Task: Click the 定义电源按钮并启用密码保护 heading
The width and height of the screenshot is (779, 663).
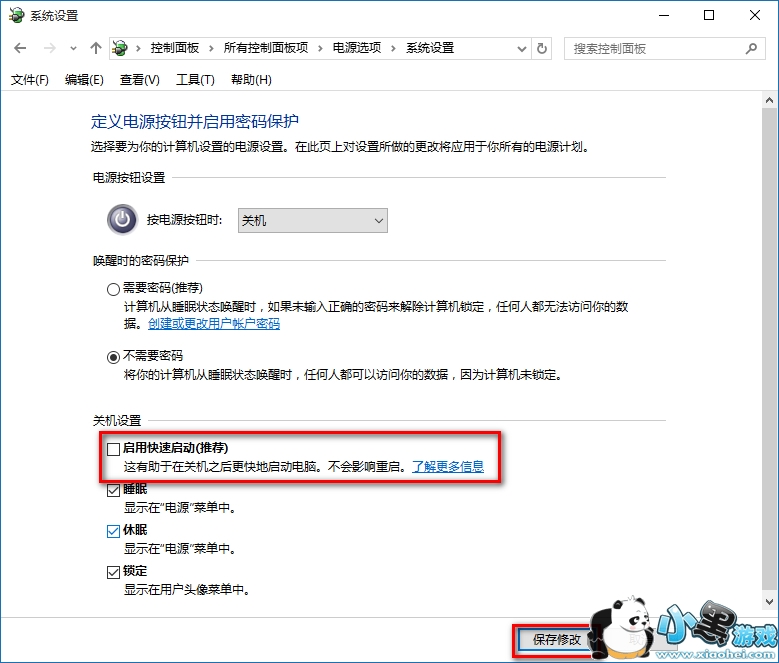Action: coord(195,122)
